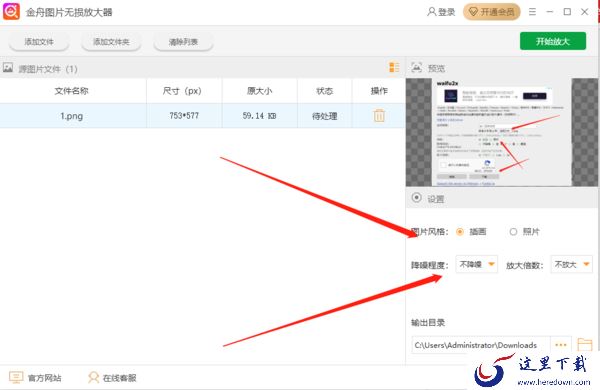Click the output directory path field

click(481, 345)
